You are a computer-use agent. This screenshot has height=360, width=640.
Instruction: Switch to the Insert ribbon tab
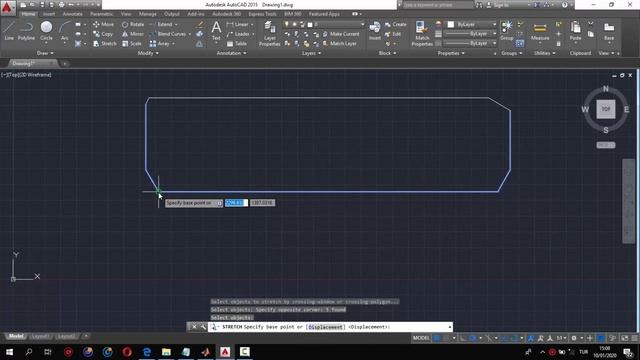[x=49, y=14]
